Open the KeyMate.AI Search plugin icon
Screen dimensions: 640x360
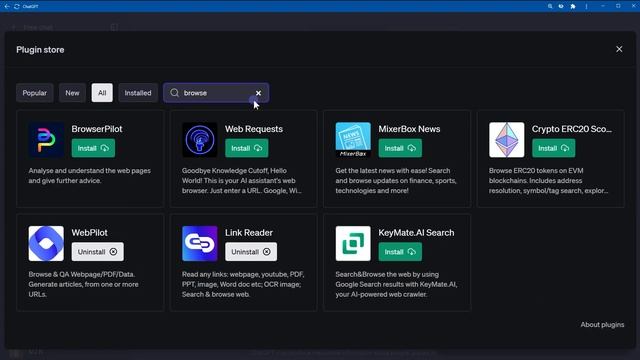point(353,243)
